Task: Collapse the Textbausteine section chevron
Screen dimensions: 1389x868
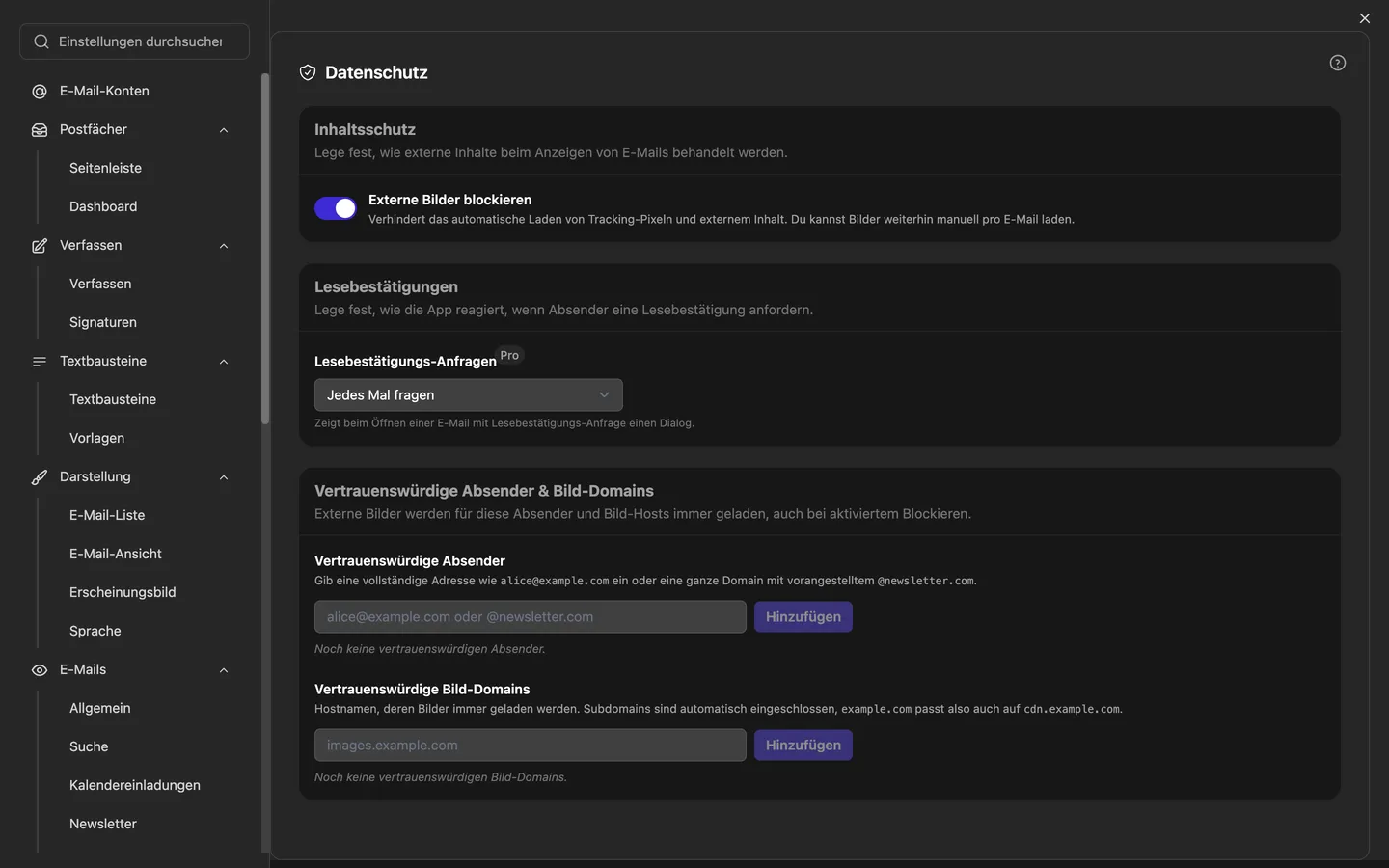Action: pyautogui.click(x=224, y=362)
